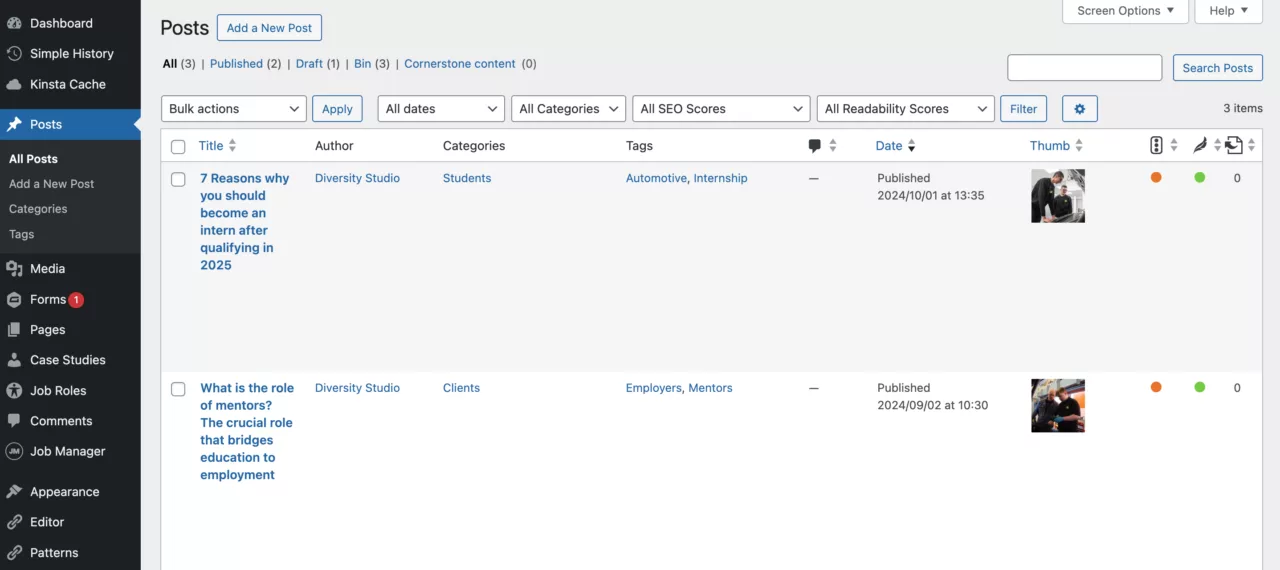Image resolution: width=1280 pixels, height=570 pixels.
Task: Click the Dashboard icon in sidebar
Action: point(14,23)
